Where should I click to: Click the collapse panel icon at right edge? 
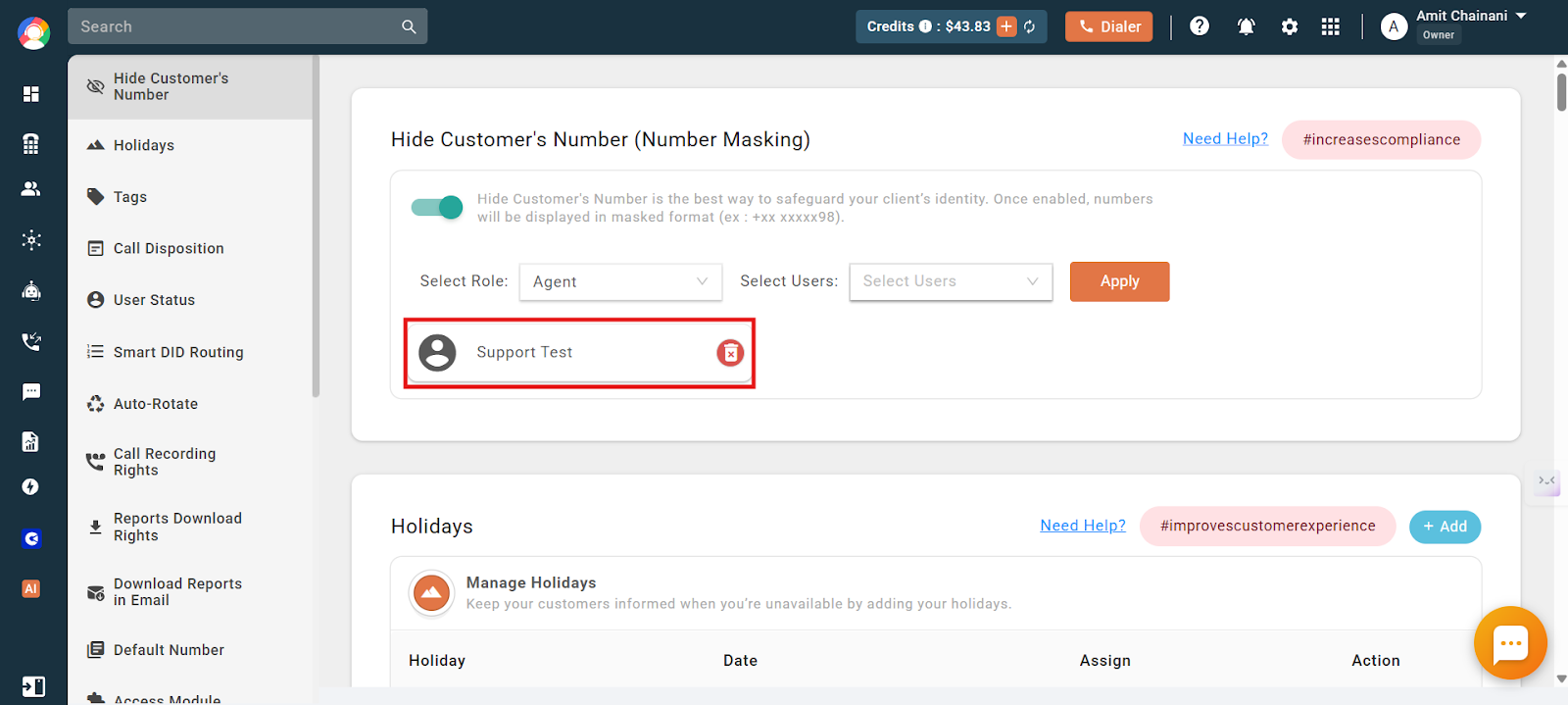pos(1546,480)
